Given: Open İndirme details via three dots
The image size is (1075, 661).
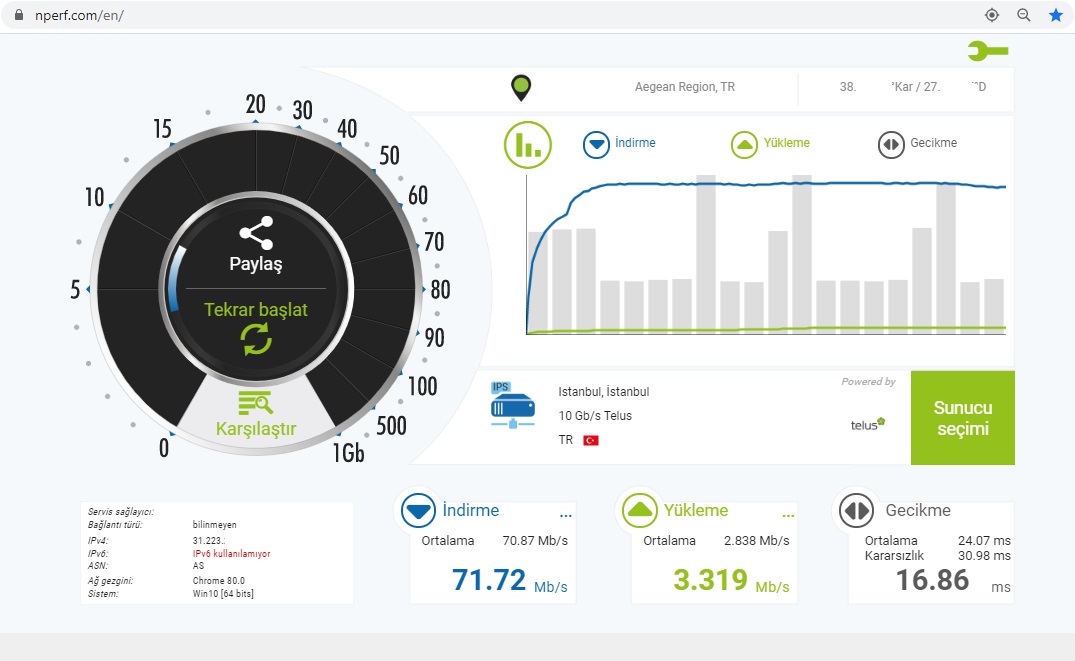Looking at the screenshot, I should pyautogui.click(x=566, y=515).
